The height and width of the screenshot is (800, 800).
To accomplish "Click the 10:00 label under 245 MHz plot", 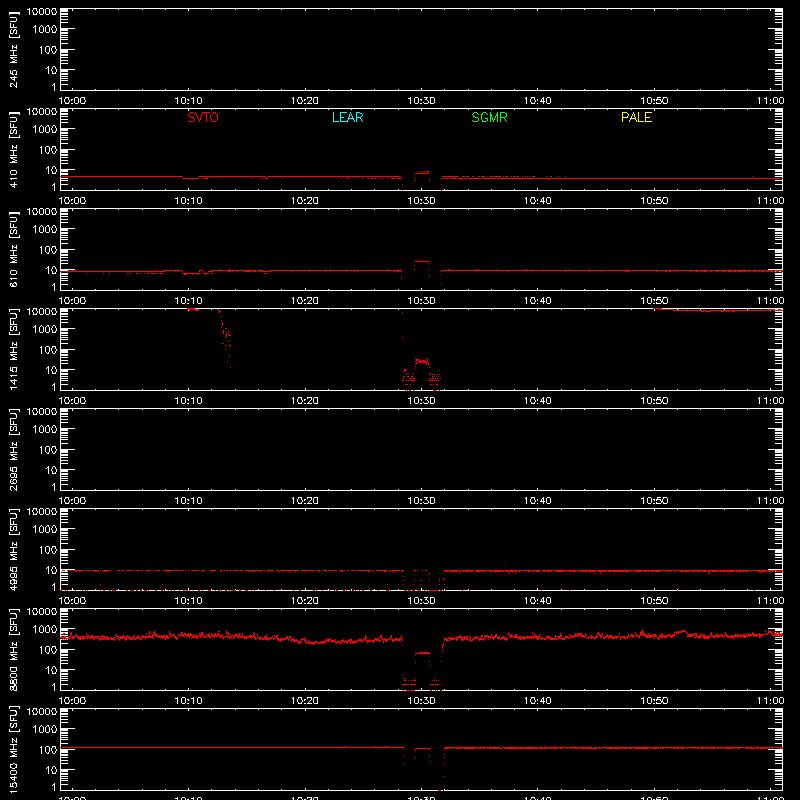I will point(72,101).
